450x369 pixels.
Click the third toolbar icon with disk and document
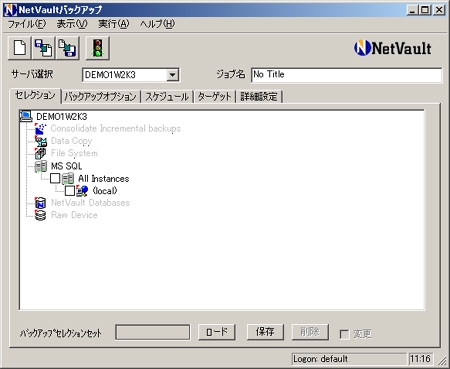(x=68, y=48)
